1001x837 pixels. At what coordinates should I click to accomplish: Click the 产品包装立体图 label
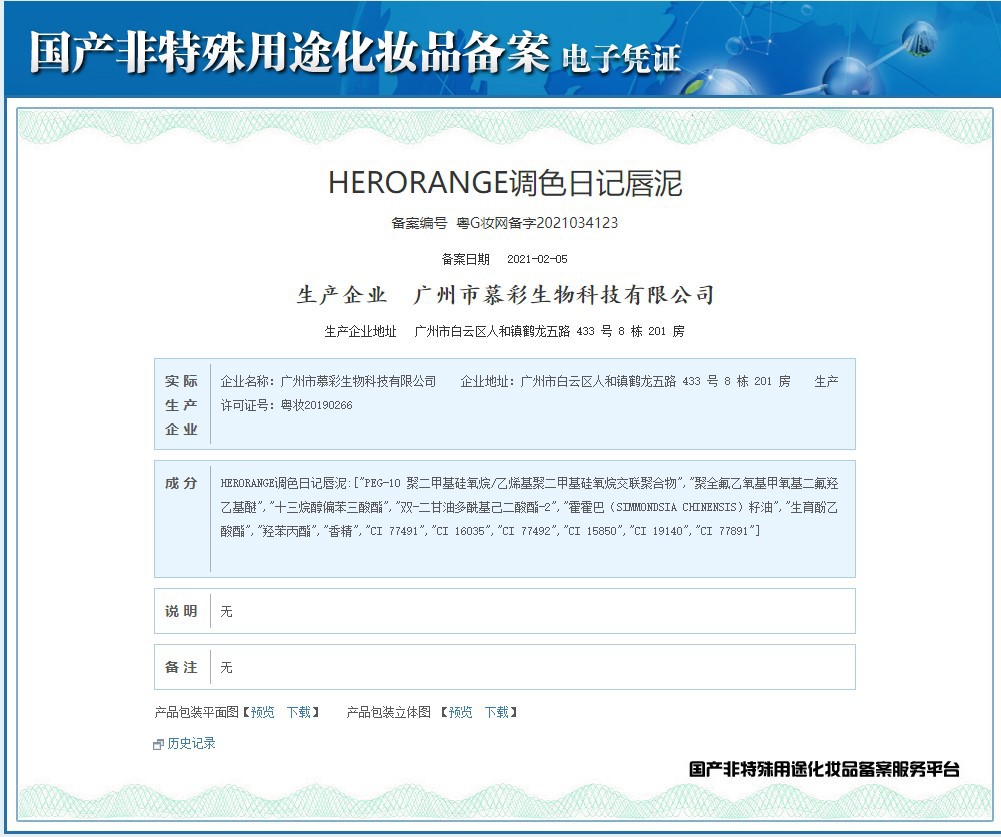pos(389,713)
